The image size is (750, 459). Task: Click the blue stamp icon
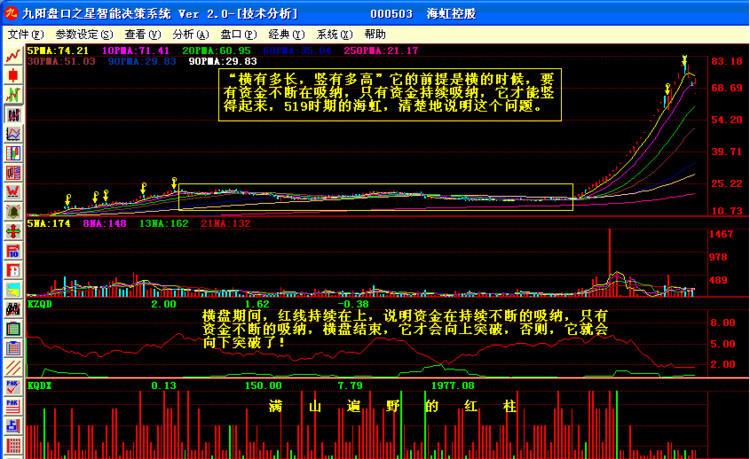point(13,426)
